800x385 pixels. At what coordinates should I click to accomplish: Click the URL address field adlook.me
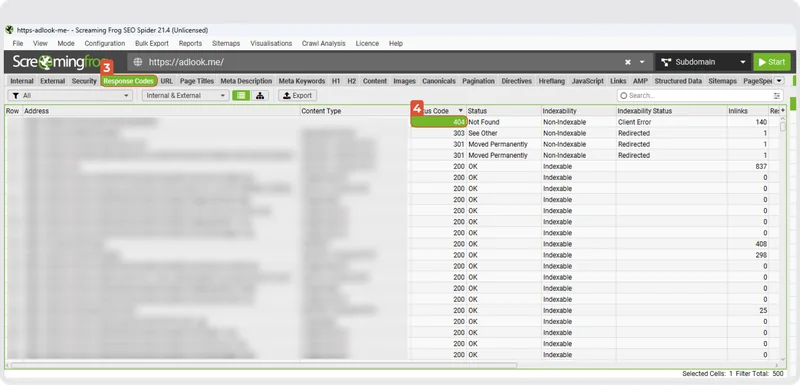point(186,62)
